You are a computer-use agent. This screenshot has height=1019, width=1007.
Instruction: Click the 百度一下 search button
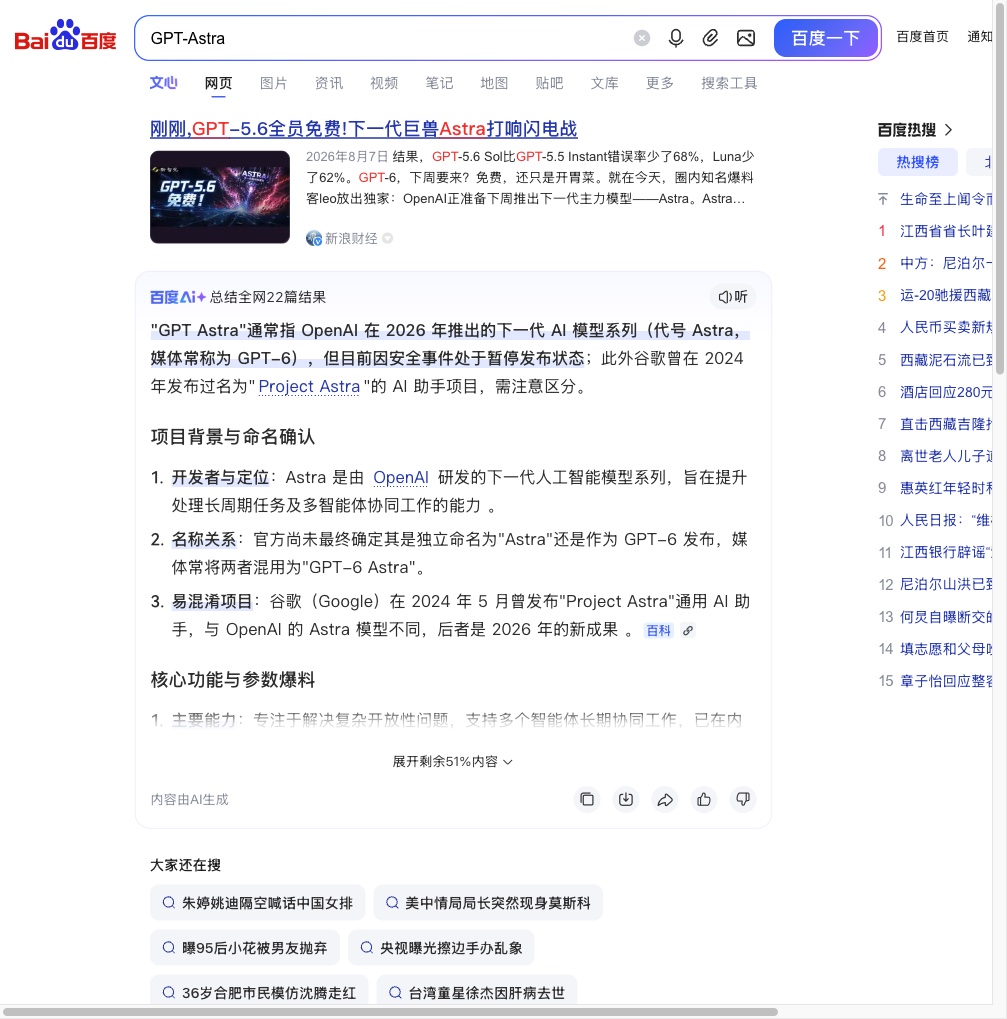(x=826, y=38)
